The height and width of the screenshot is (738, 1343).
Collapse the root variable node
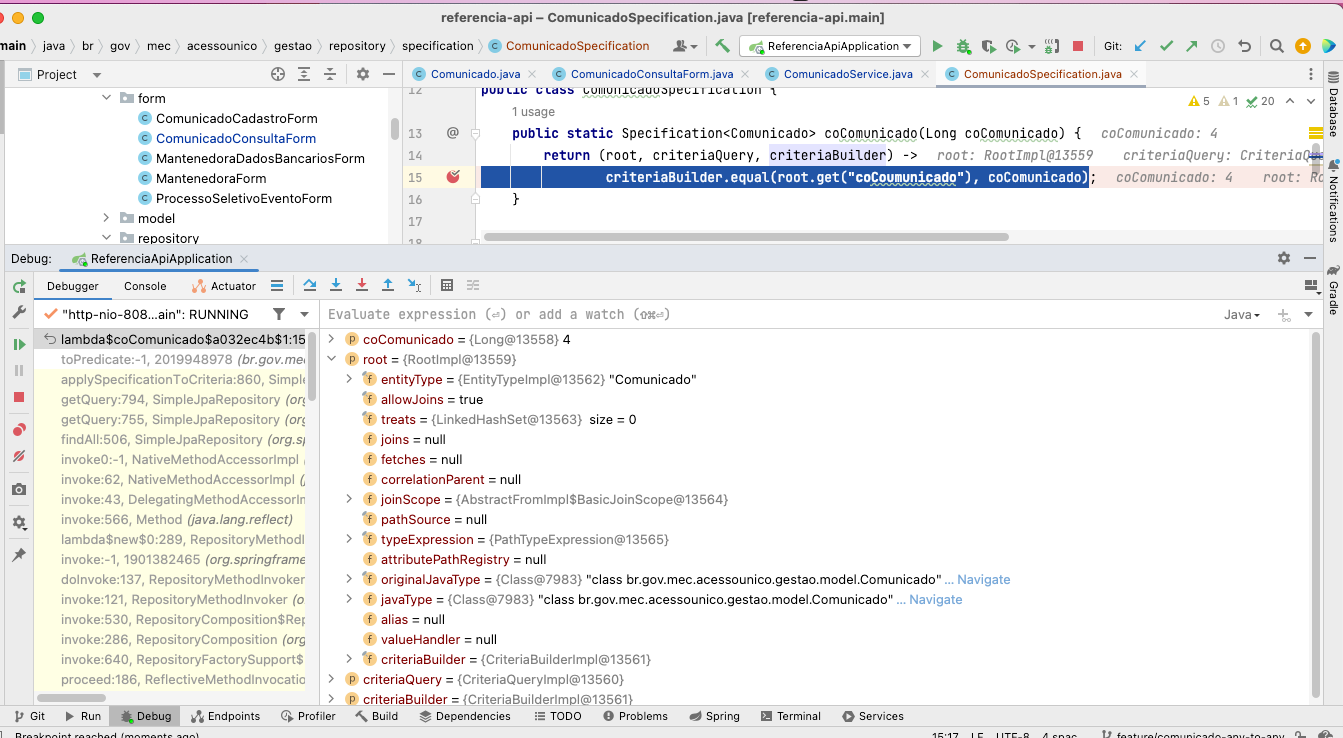pos(333,359)
